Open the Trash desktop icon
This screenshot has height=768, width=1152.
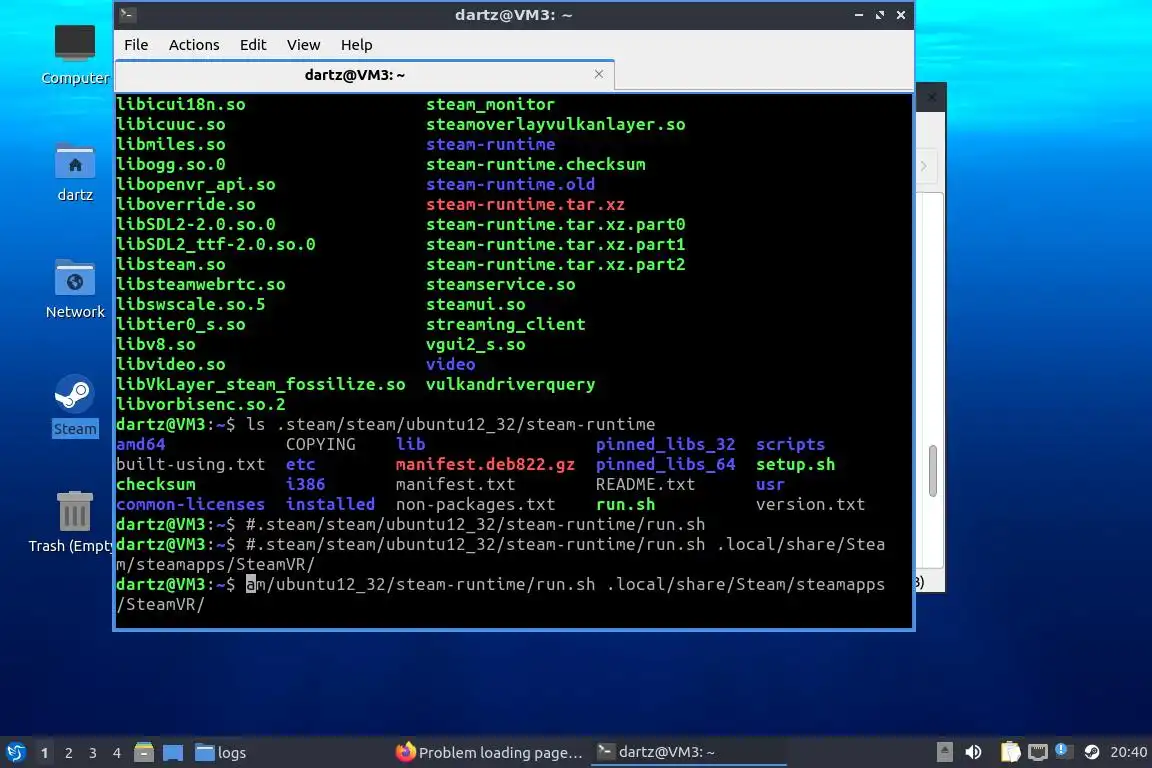click(x=75, y=522)
